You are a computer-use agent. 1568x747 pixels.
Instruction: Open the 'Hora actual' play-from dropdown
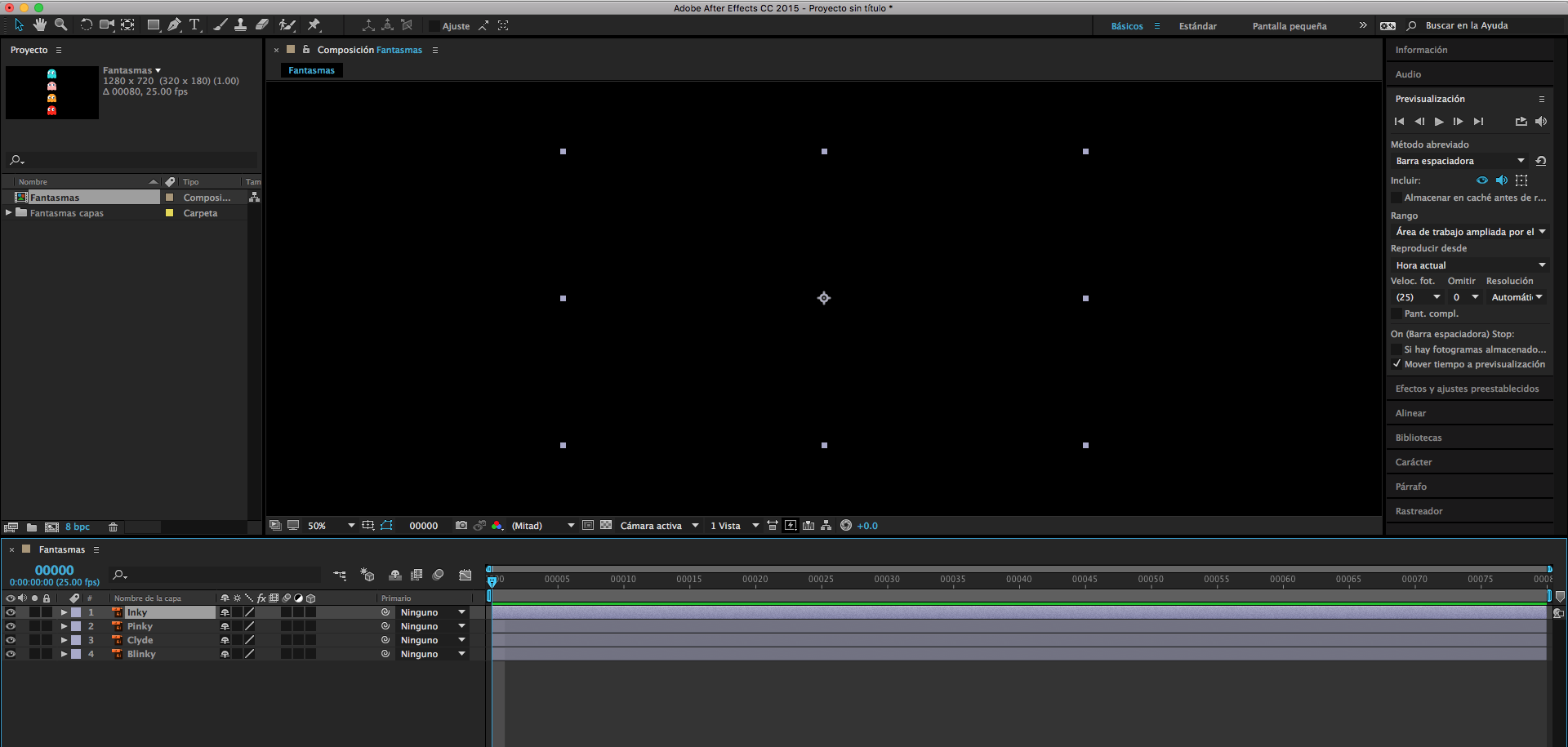1470,265
